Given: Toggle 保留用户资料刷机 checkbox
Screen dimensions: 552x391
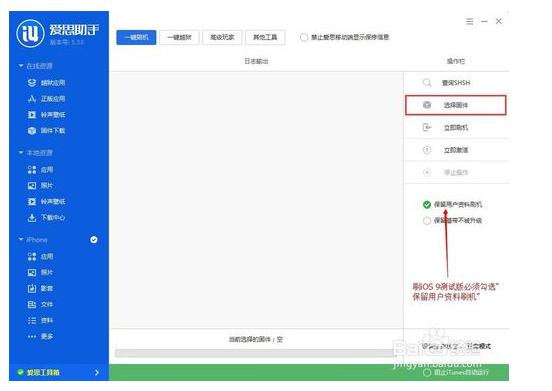Looking at the screenshot, I should tap(427, 204).
